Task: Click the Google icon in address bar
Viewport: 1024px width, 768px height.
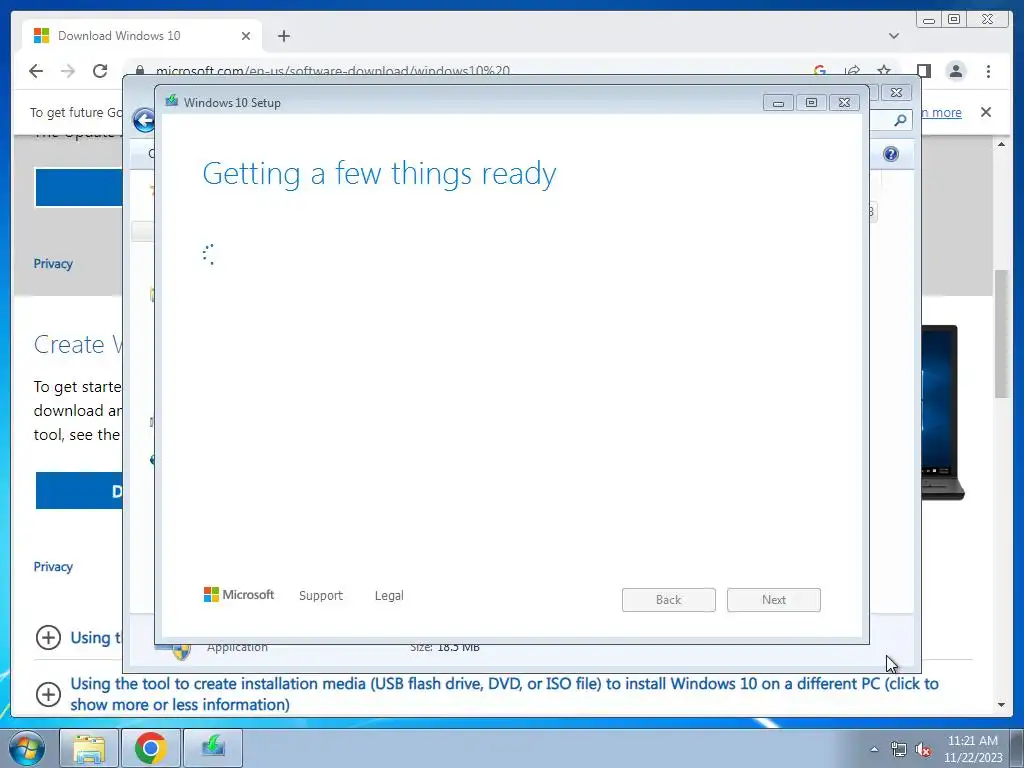Action: 820,71
